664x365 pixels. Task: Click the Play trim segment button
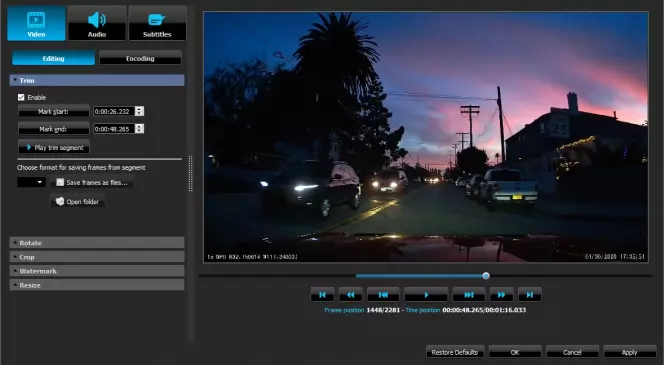point(54,147)
